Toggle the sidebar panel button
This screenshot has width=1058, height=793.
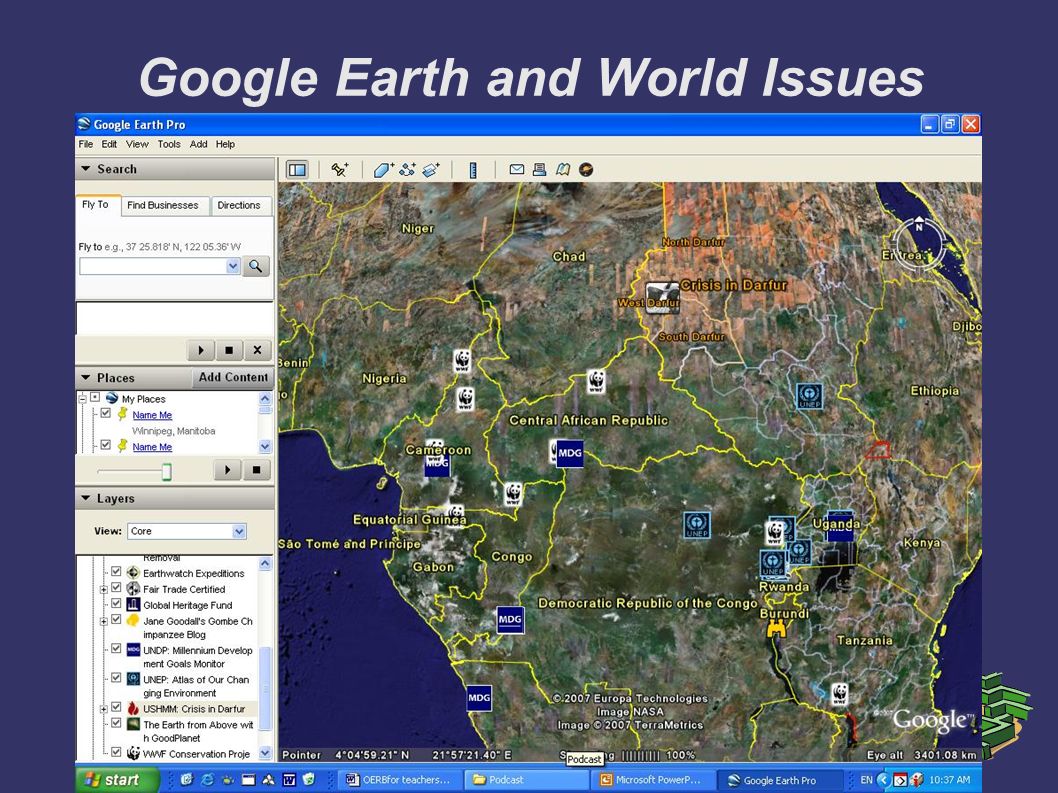(297, 169)
